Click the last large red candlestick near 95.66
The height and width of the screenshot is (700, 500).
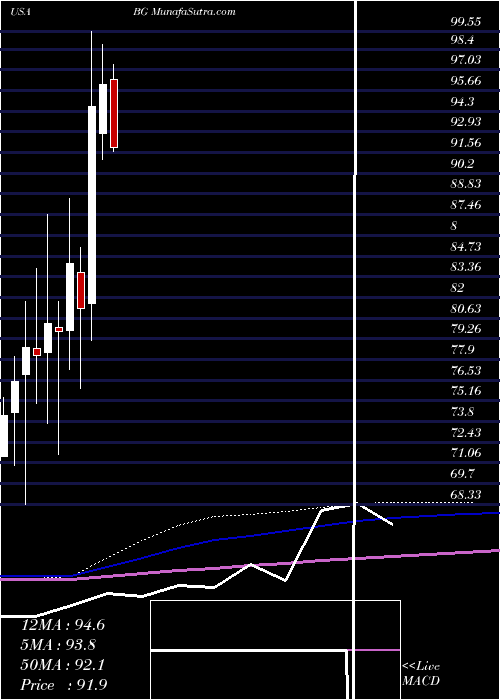(114, 113)
